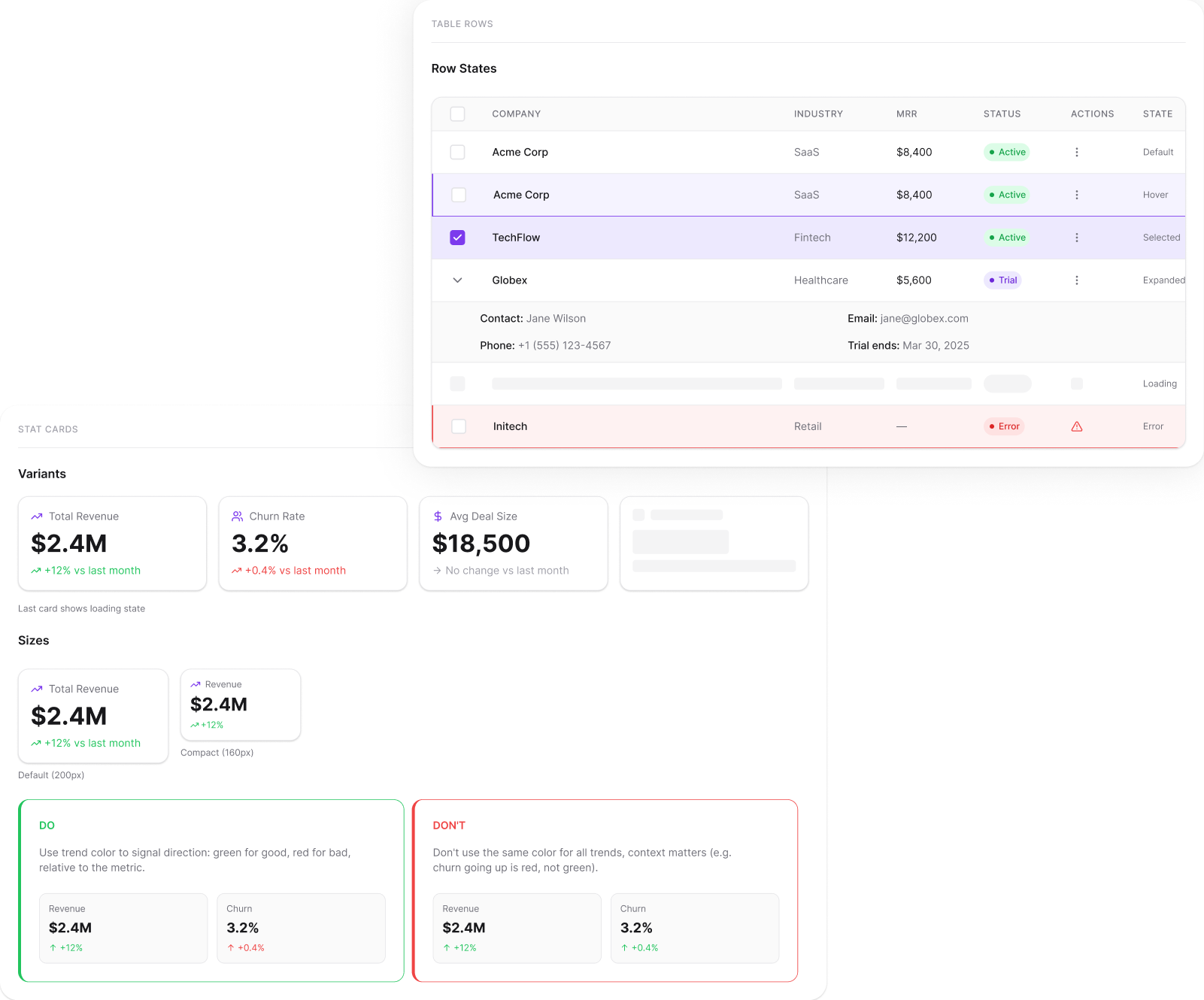
Task: Select the Initech company name
Action: click(510, 426)
